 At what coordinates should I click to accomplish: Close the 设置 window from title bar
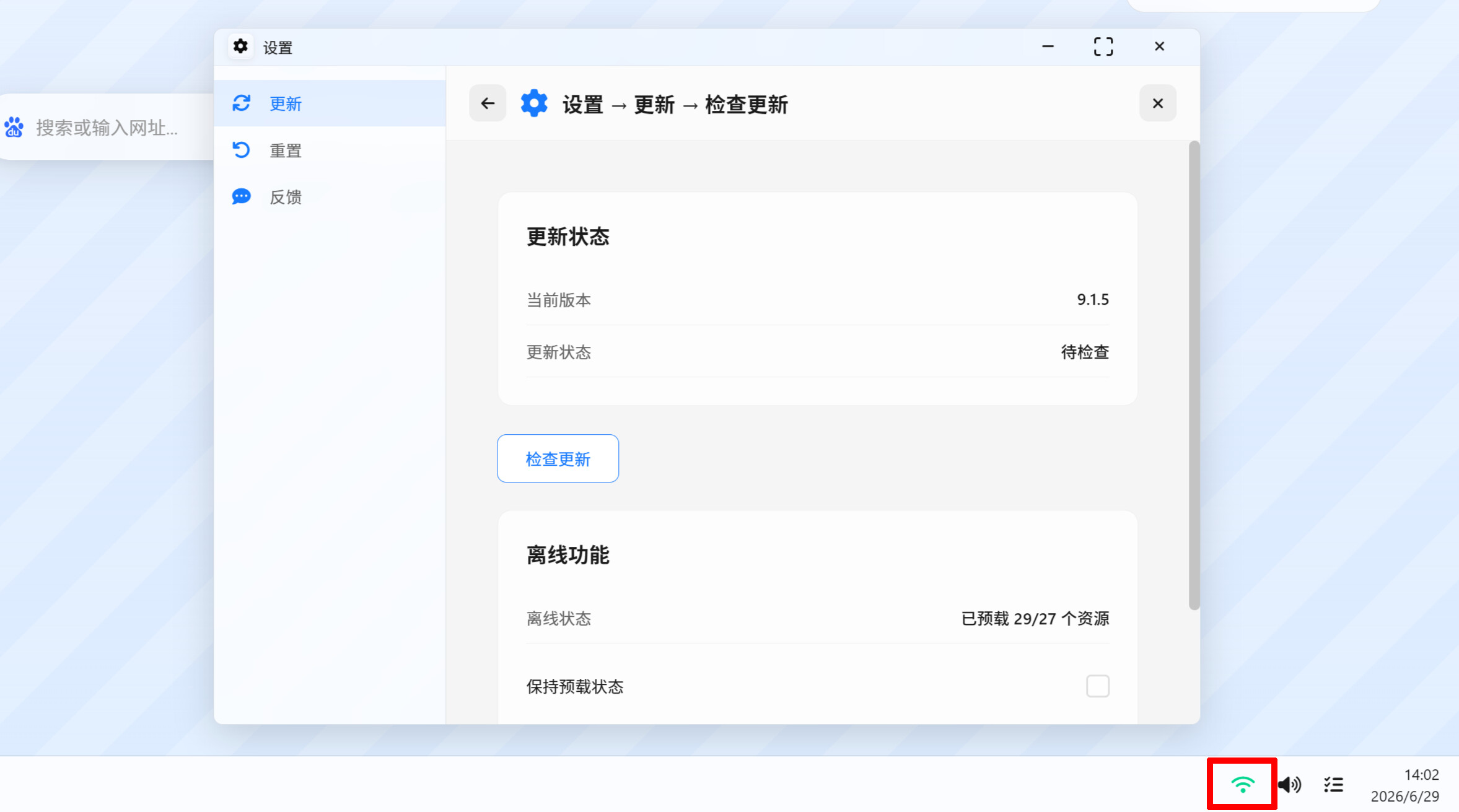1159,46
